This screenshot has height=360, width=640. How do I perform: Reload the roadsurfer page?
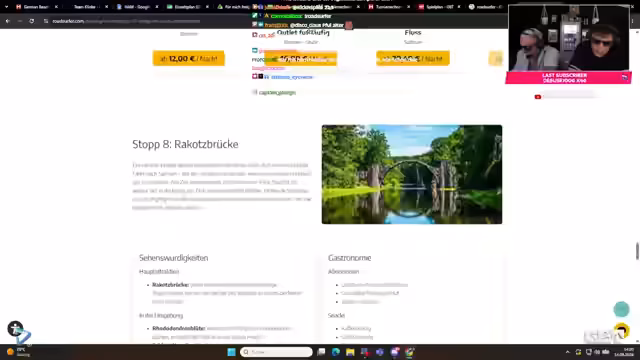pos(31,21)
